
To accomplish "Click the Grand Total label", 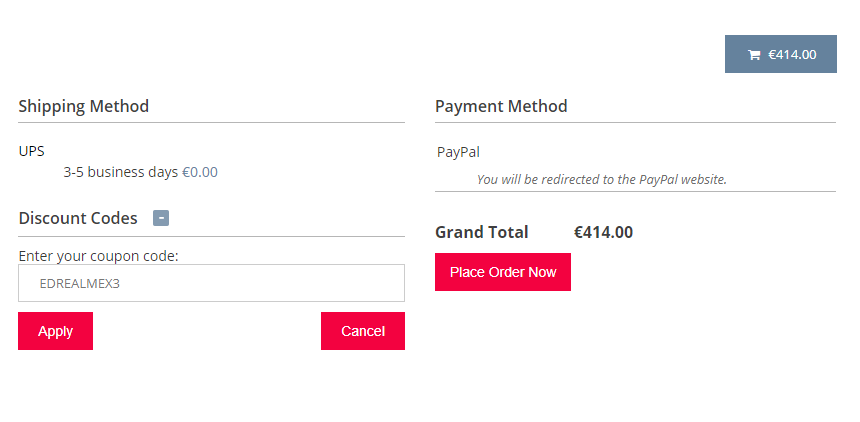I will [482, 232].
